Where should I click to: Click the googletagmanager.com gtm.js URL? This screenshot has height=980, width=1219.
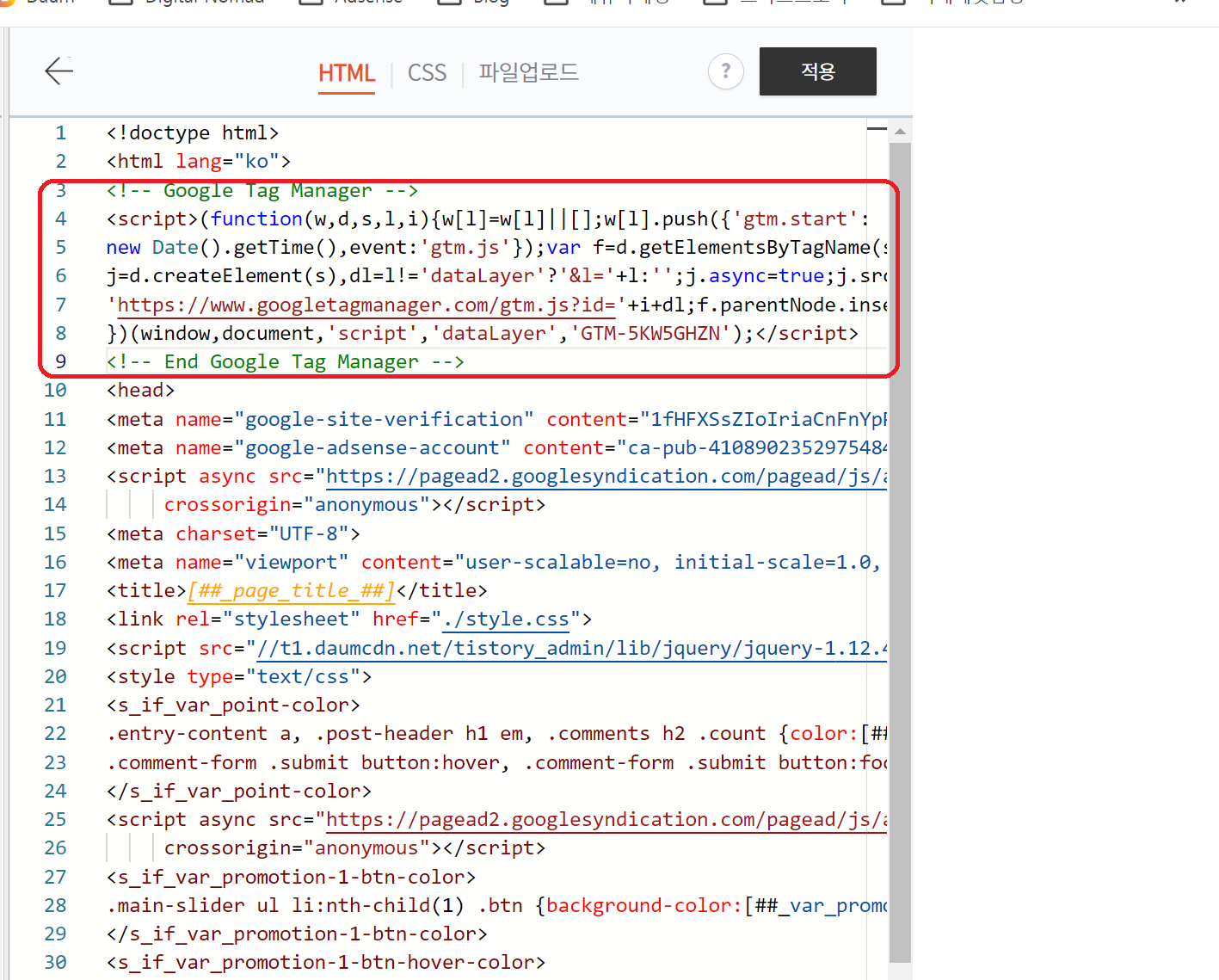366,305
